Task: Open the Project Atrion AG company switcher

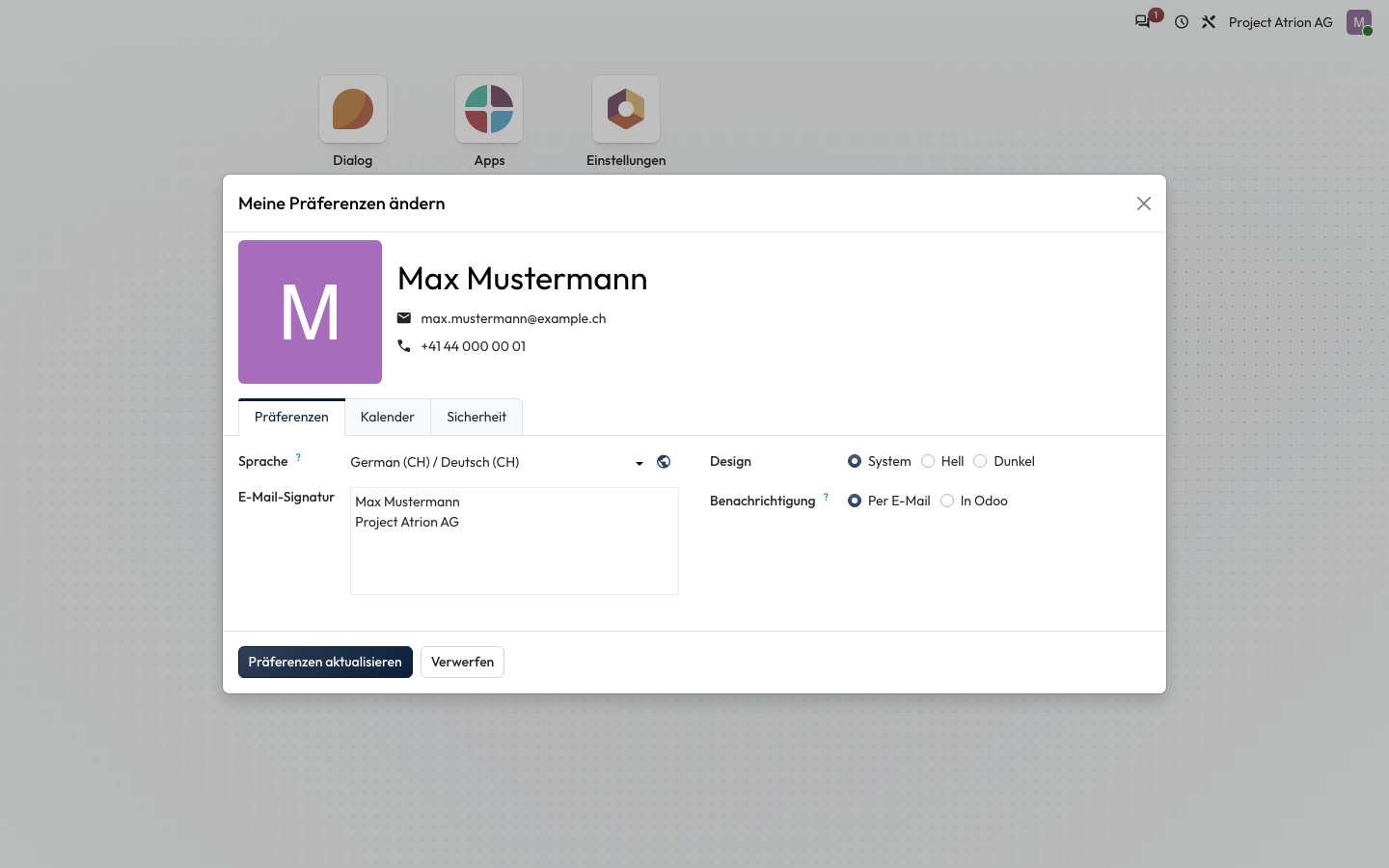Action: tap(1281, 22)
